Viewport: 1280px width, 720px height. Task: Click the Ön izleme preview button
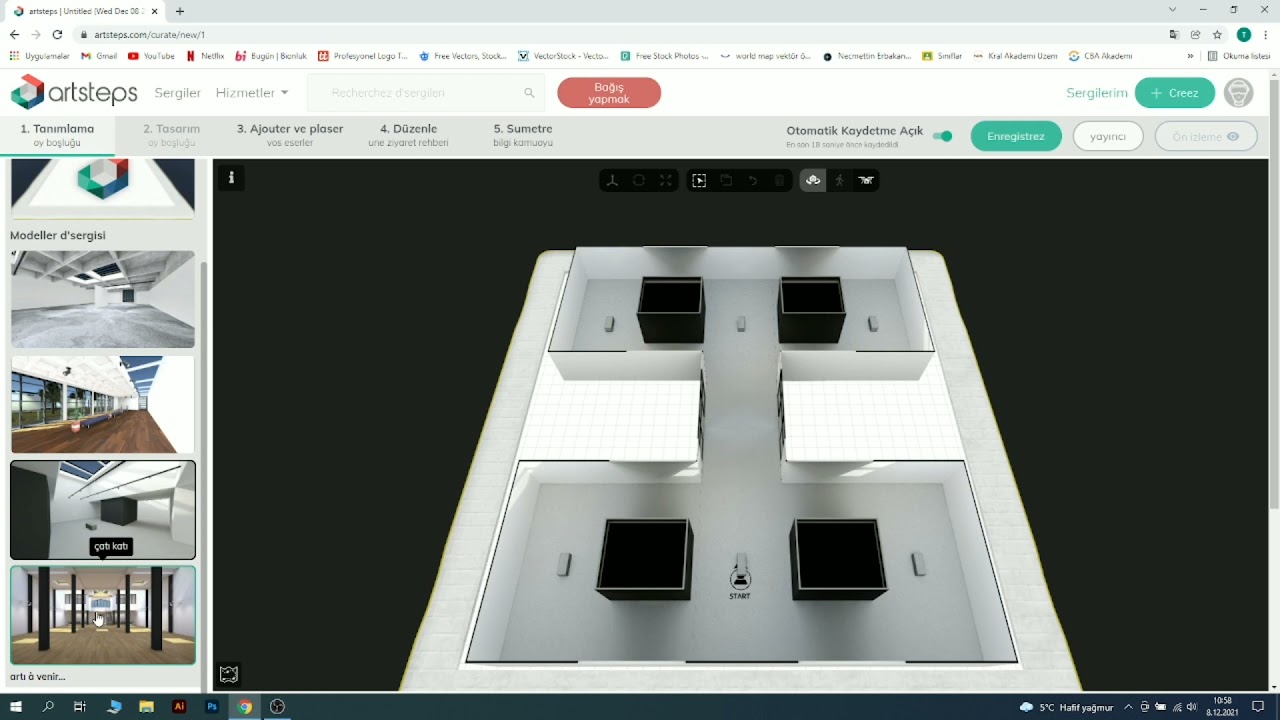coord(1206,136)
